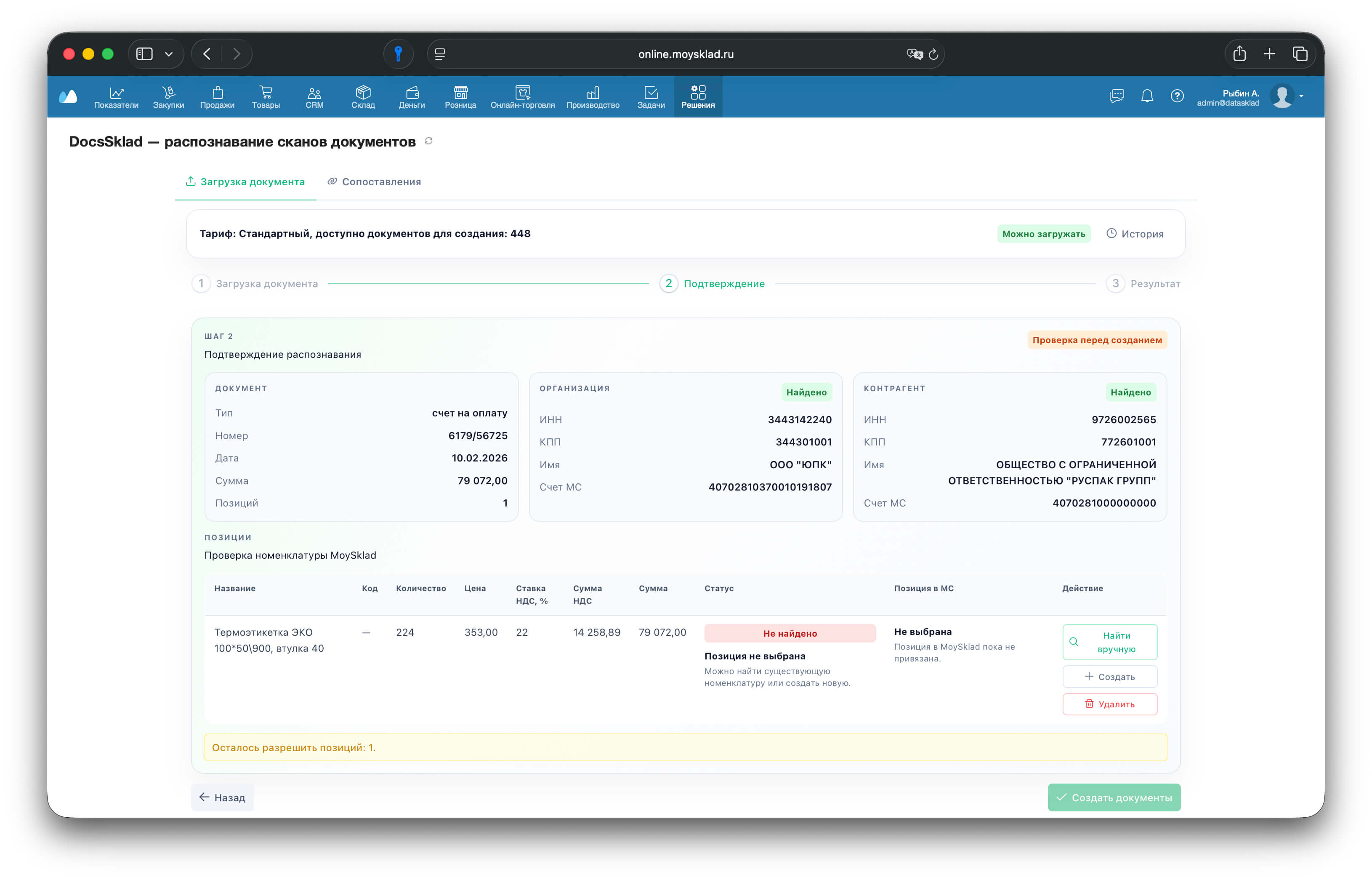Click the quantity cell 224
This screenshot has height=880, width=1372.
point(405,632)
